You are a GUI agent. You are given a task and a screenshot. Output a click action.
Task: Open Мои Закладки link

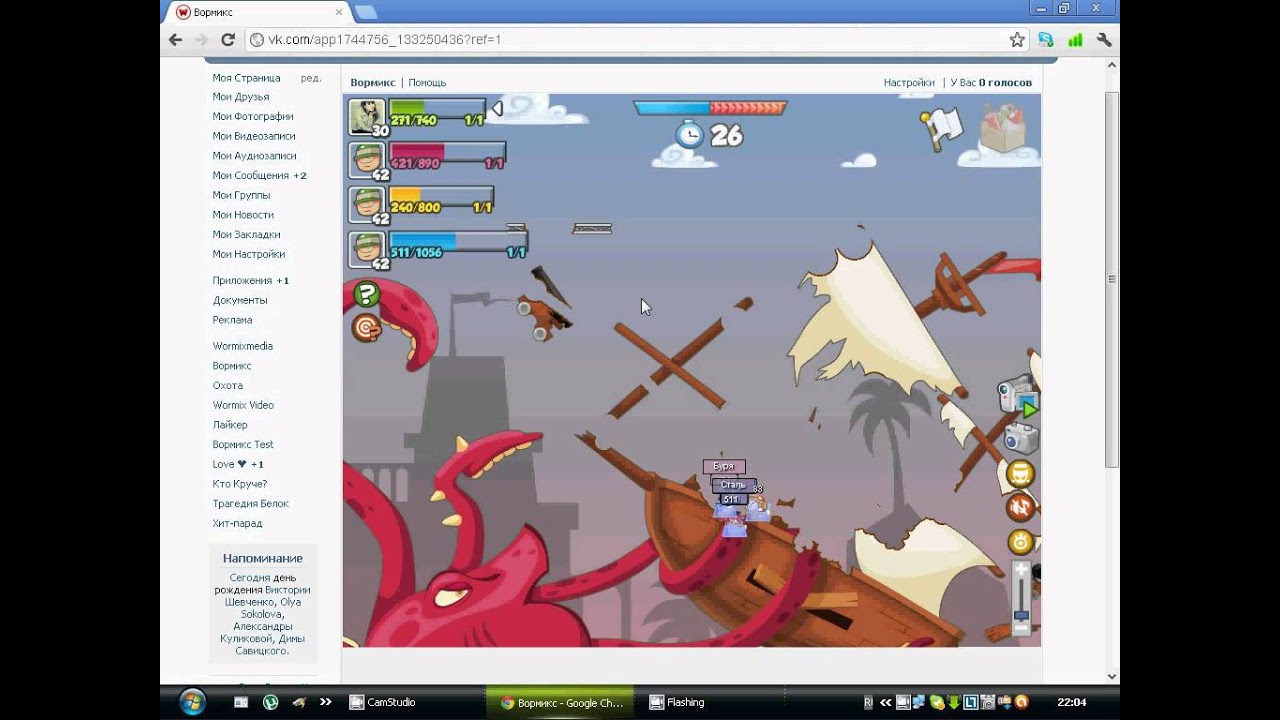pos(246,234)
